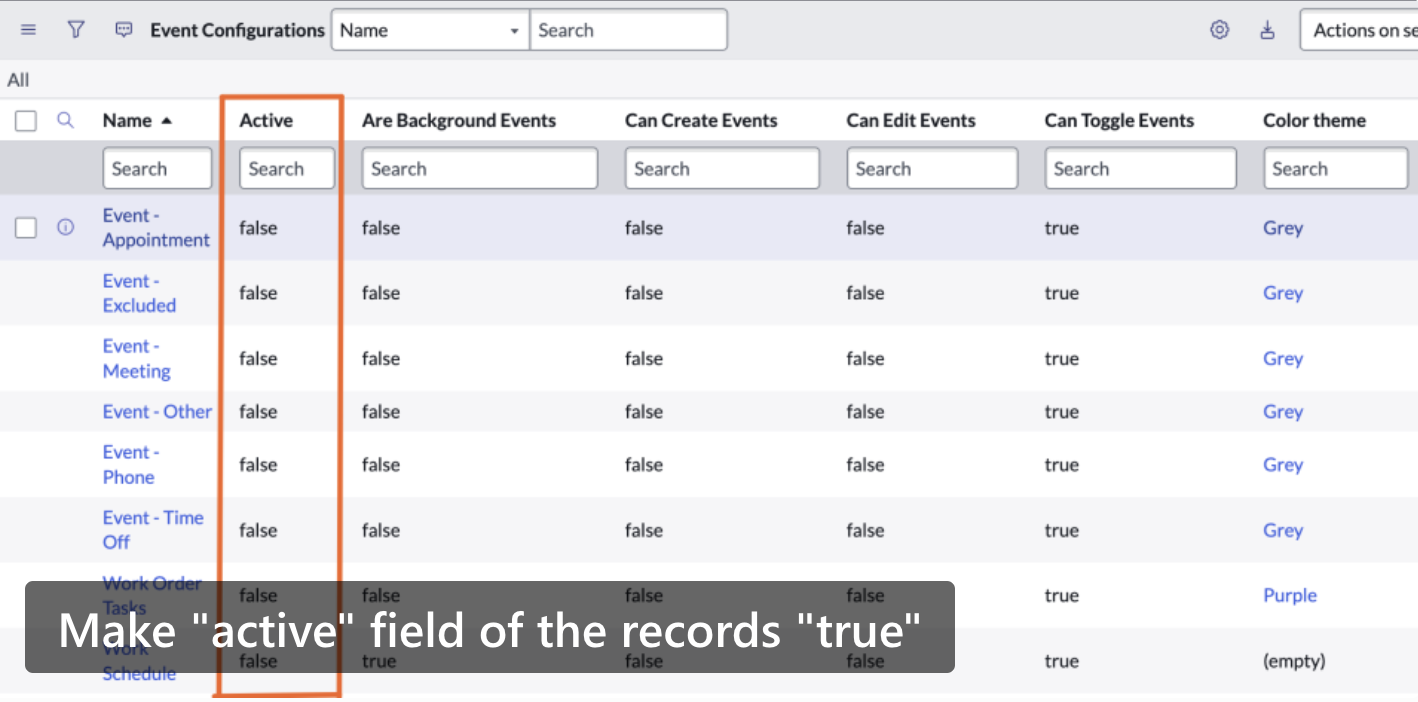1418x702 pixels.
Task: Open the activity stream chat icon
Action: pos(124,30)
